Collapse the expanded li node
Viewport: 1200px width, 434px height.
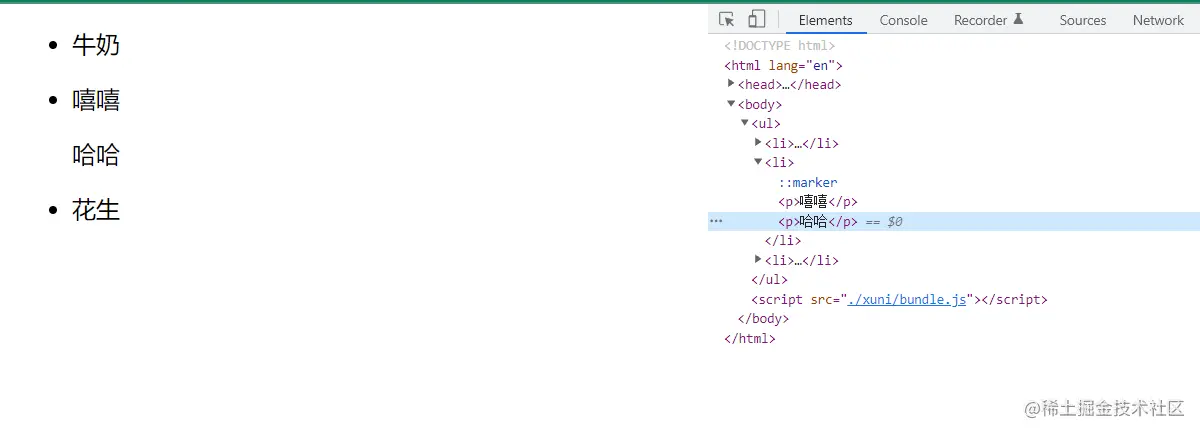(758, 162)
